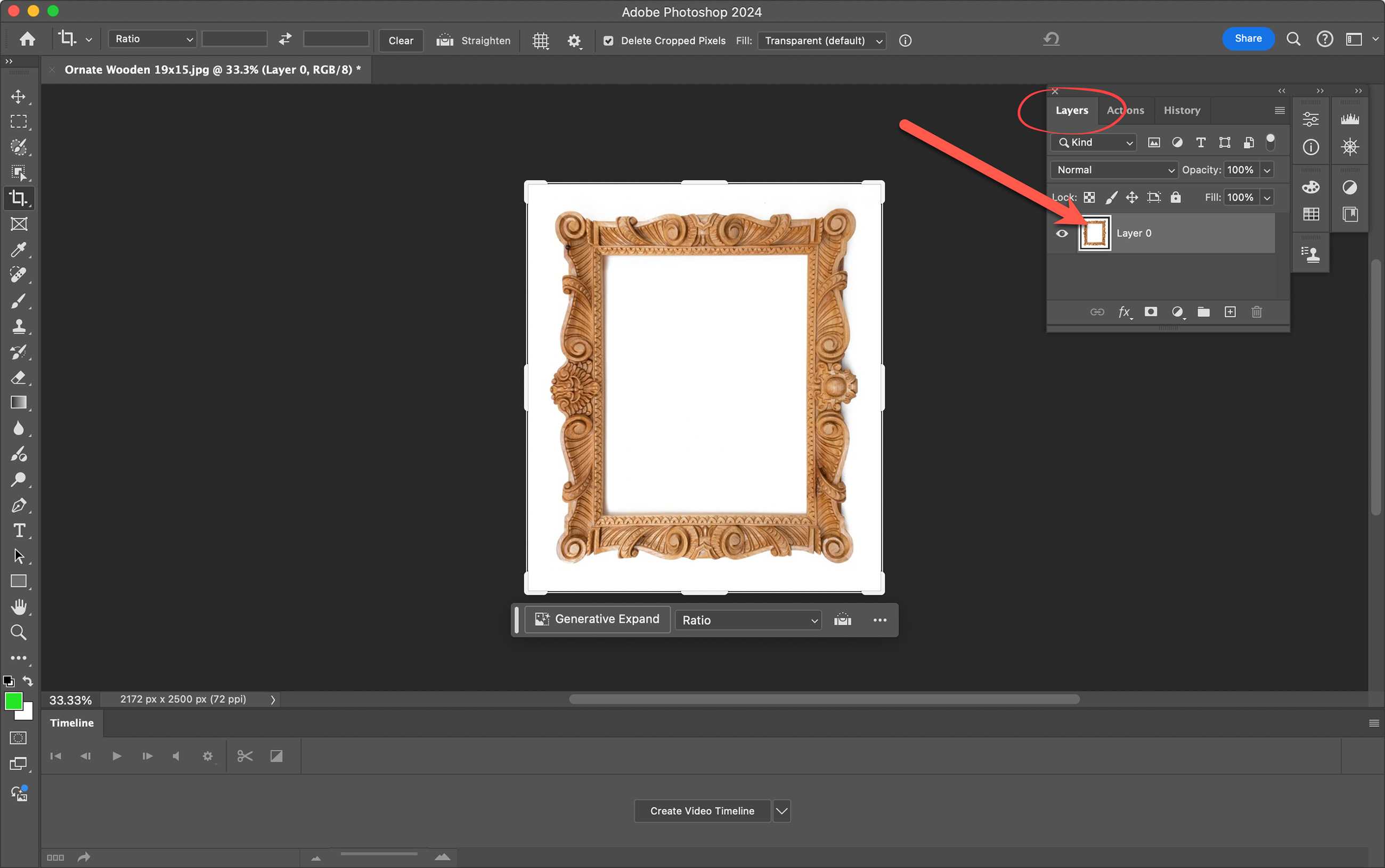The height and width of the screenshot is (868, 1385).
Task: Click the Generative Expand button
Action: [597, 619]
